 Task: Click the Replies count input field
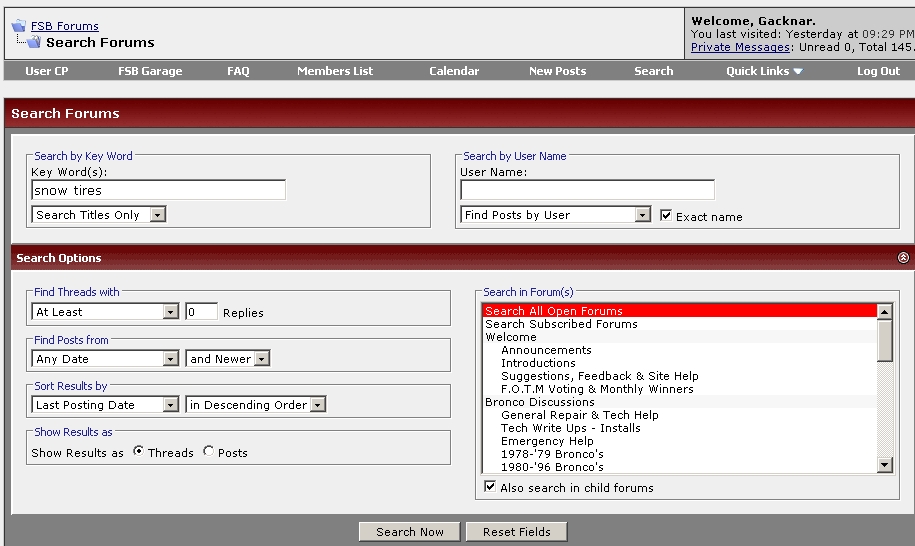(x=201, y=312)
